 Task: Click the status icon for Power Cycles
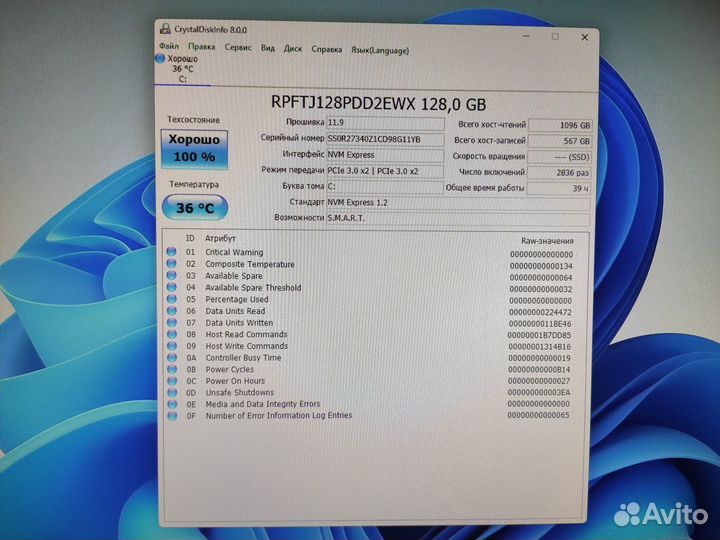(x=172, y=369)
